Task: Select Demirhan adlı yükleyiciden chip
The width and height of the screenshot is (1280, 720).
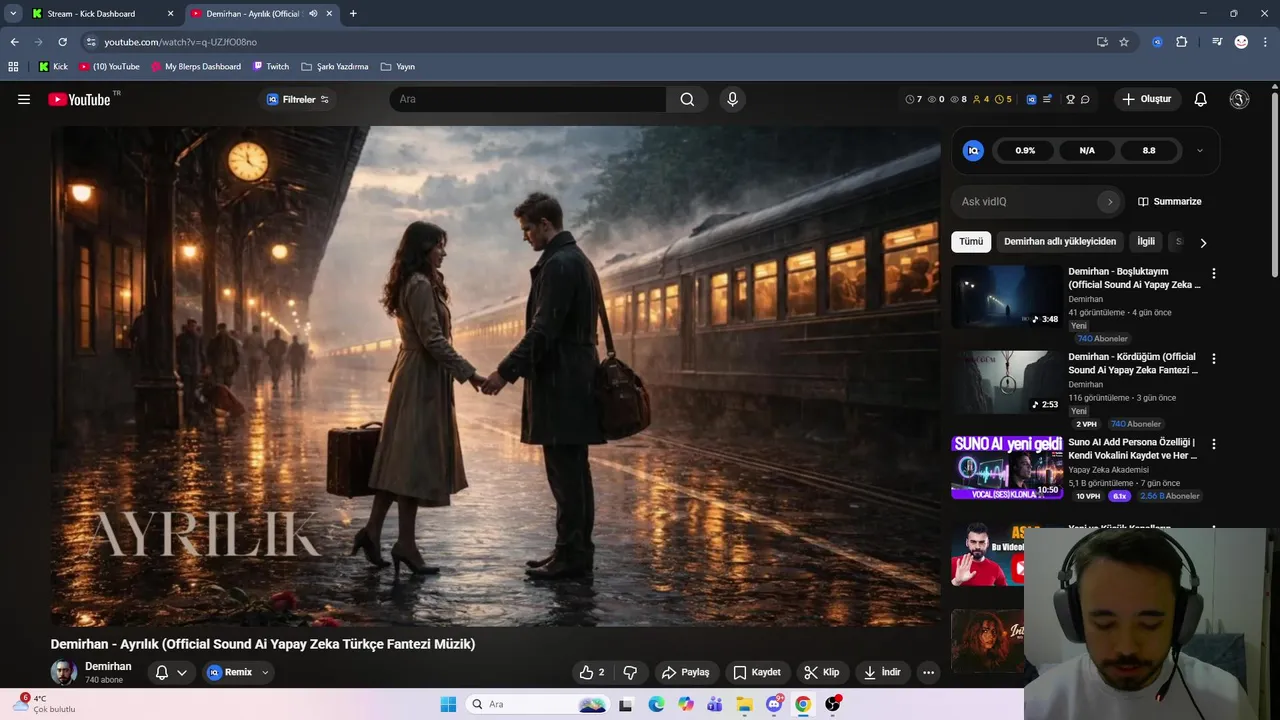Action: click(1060, 241)
